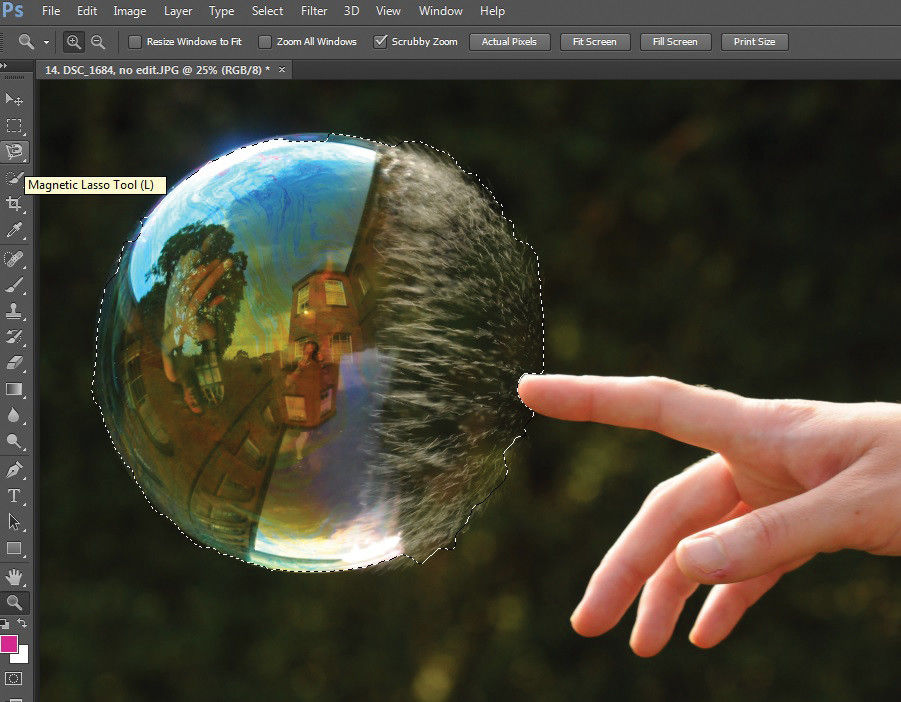Enable Resize Windows to Fit checkbox
901x702 pixels.
pos(135,42)
